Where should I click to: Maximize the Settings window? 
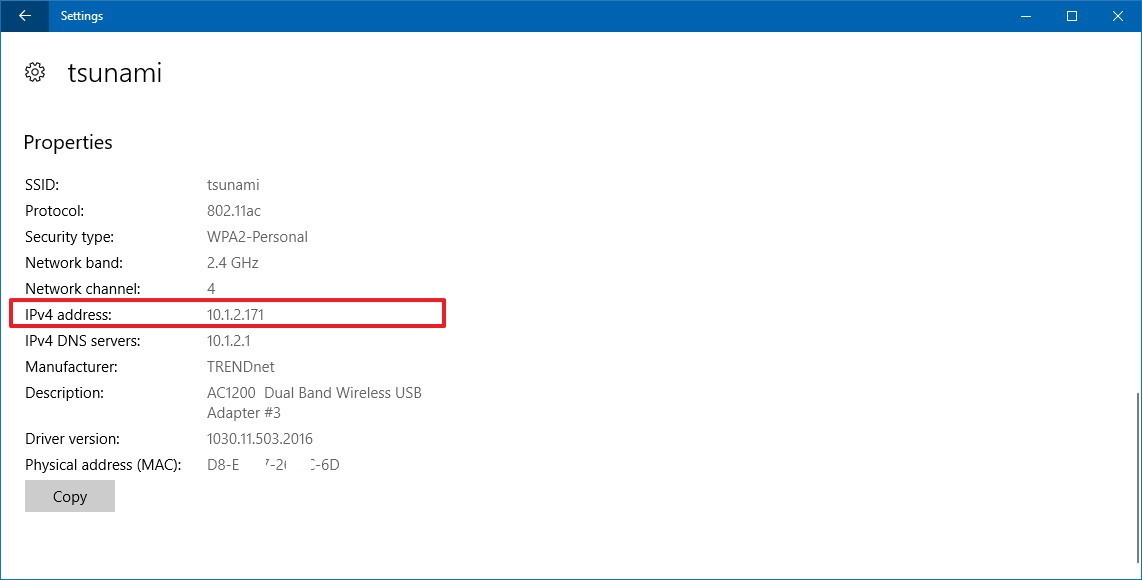(x=1072, y=16)
